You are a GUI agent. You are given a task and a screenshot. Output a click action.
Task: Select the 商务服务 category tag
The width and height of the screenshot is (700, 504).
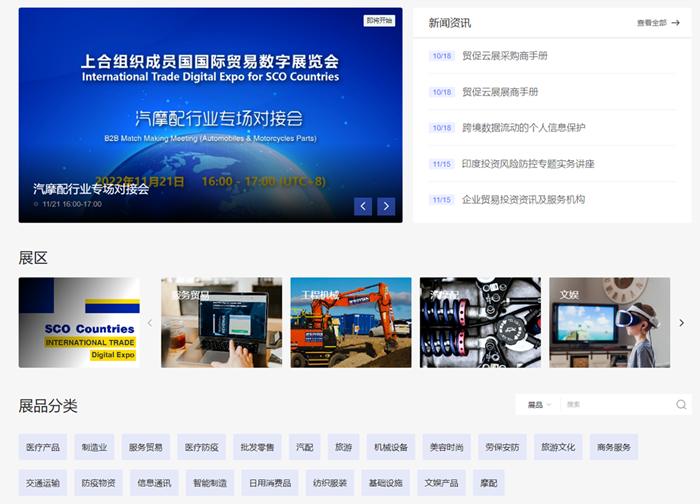(614, 447)
